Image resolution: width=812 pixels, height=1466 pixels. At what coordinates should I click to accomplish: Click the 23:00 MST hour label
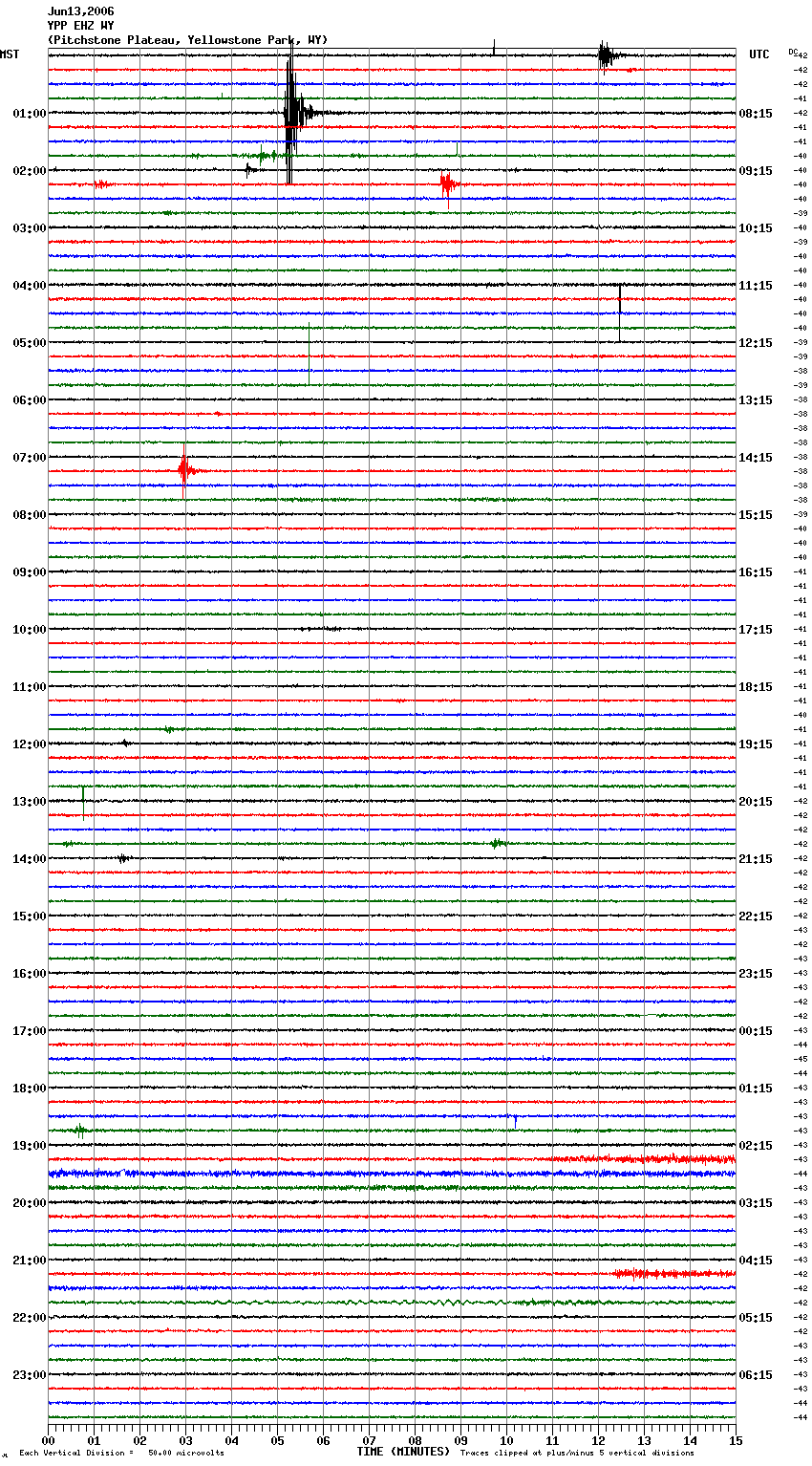(30, 1374)
